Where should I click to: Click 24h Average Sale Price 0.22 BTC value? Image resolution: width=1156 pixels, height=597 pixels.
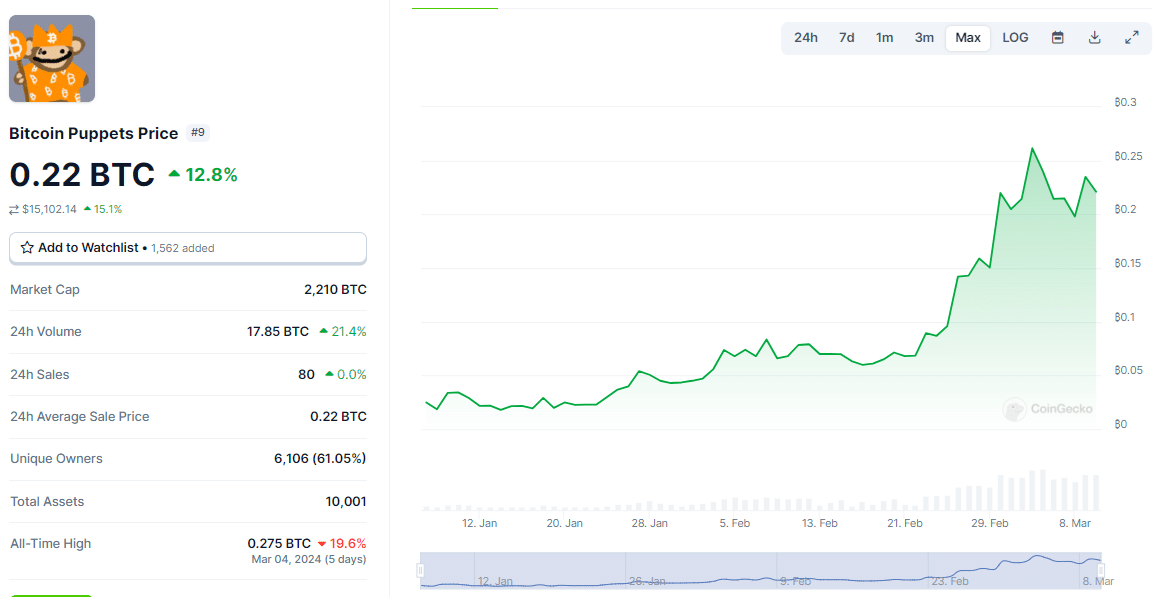point(338,416)
